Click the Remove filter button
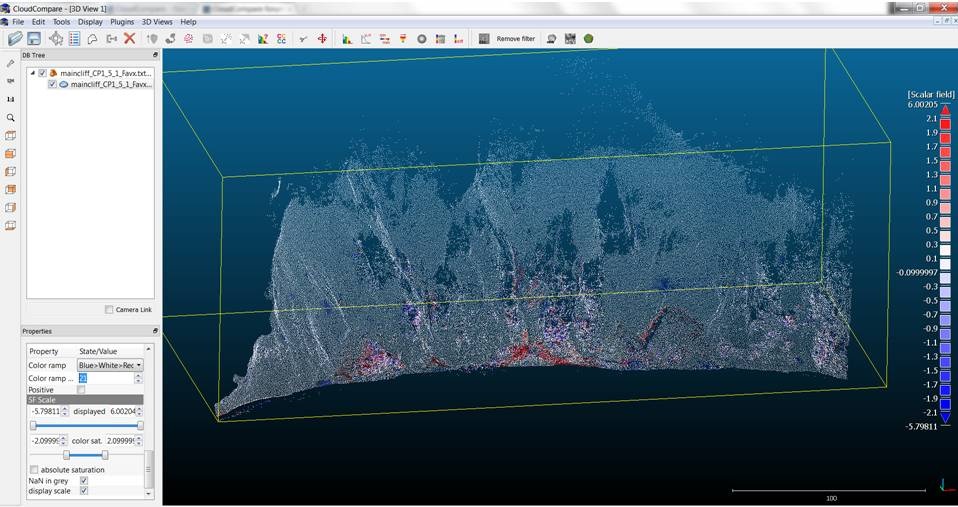Screen dimensions: 958x507 515,39
